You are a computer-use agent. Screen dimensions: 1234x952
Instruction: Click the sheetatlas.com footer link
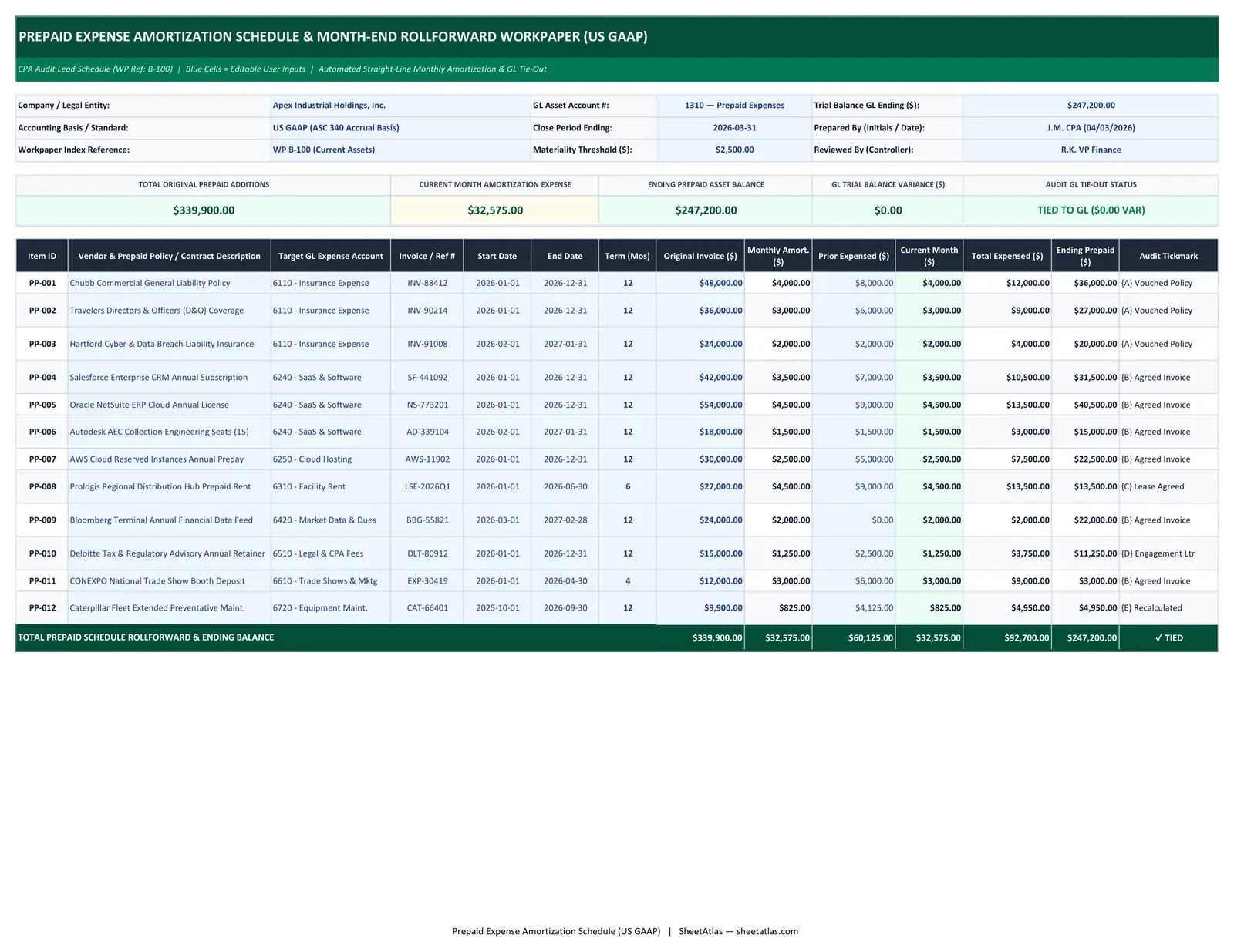tap(767, 931)
